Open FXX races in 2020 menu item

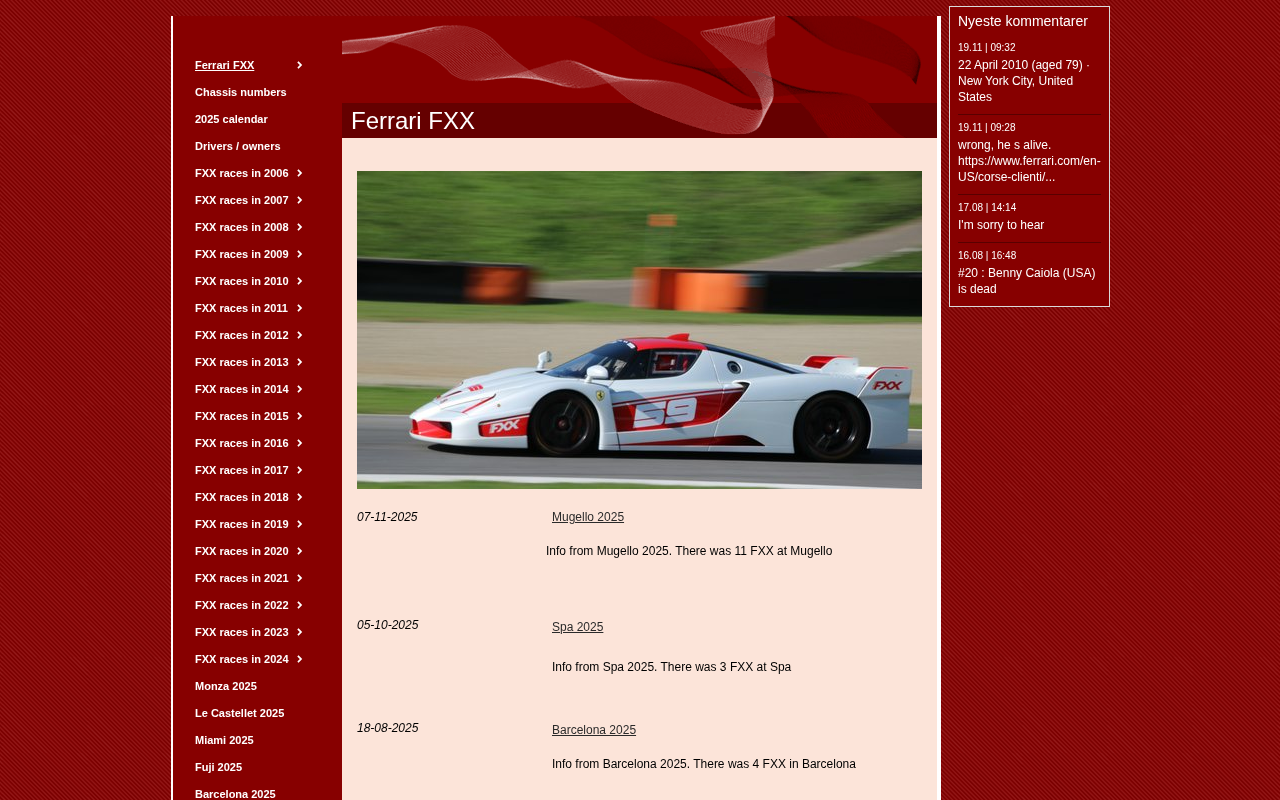[x=241, y=551]
